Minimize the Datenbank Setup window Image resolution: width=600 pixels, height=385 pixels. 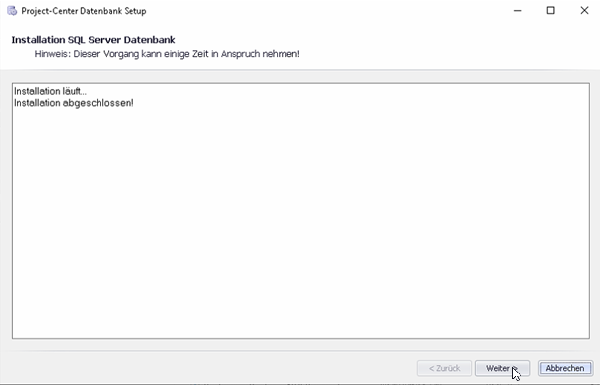517,11
